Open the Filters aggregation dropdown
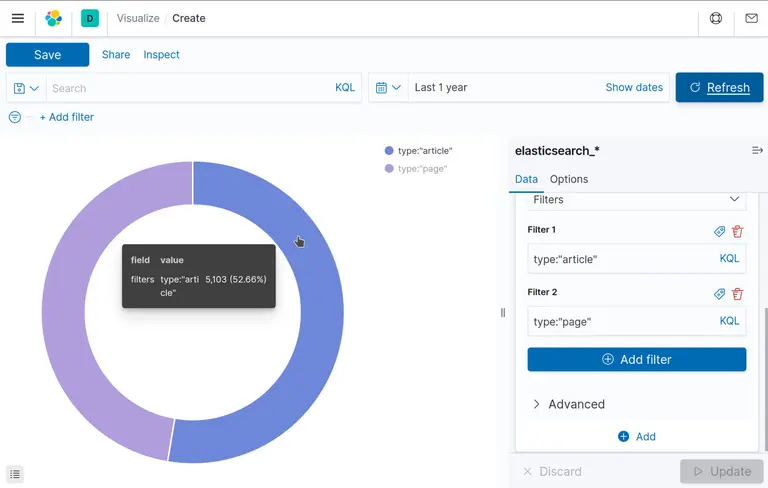The height and width of the screenshot is (488, 768). pos(636,200)
